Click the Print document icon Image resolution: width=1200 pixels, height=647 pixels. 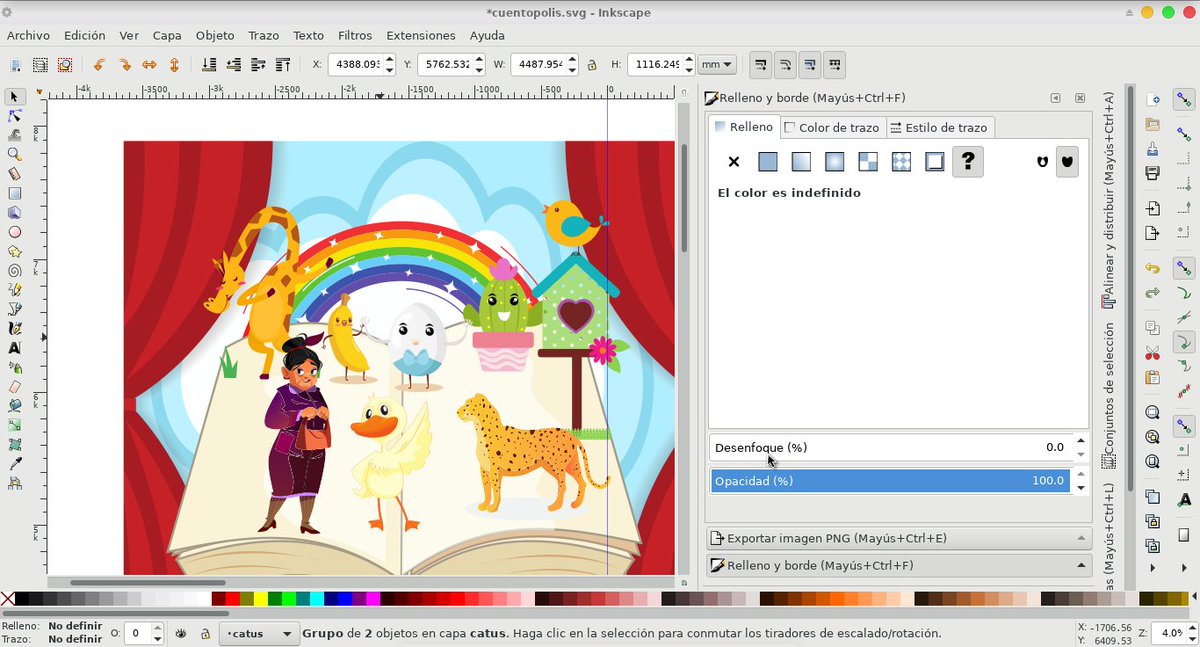click(1152, 172)
